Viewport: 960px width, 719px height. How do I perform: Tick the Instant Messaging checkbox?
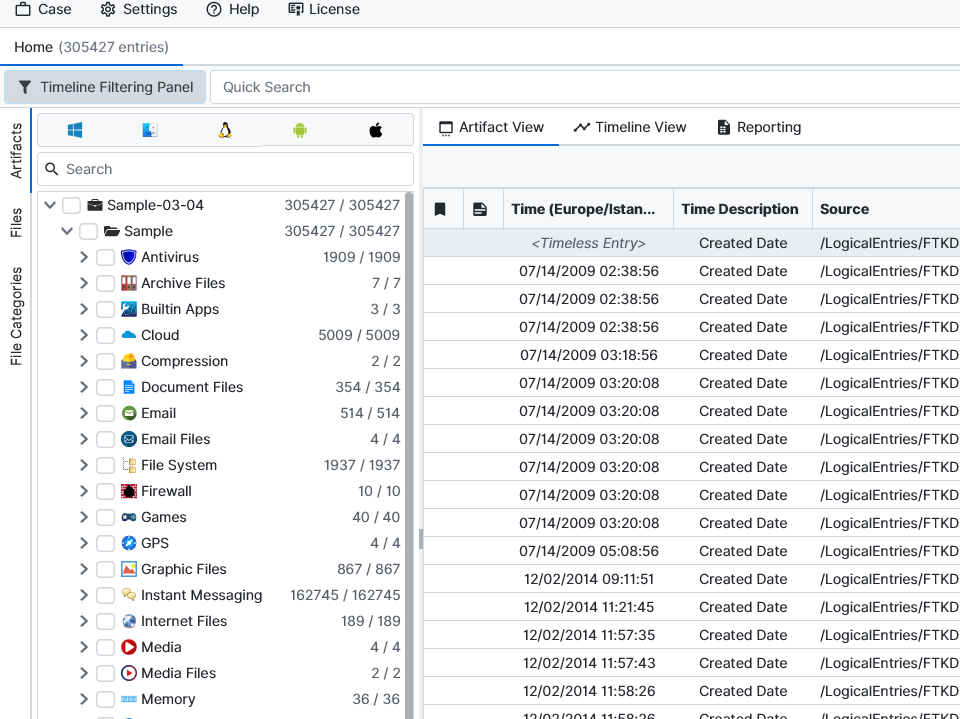(x=105, y=595)
